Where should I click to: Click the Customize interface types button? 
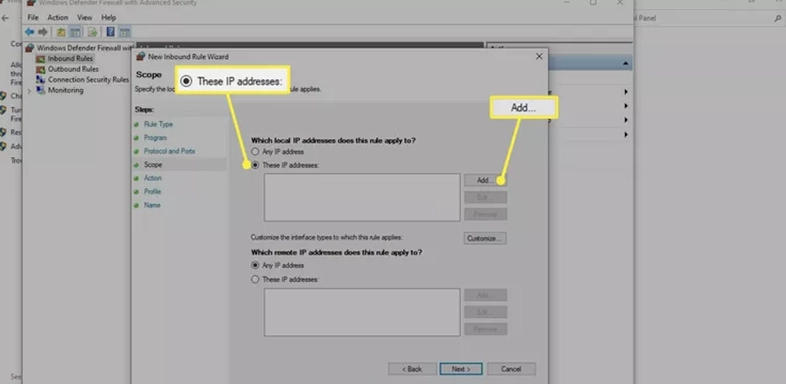(x=485, y=239)
